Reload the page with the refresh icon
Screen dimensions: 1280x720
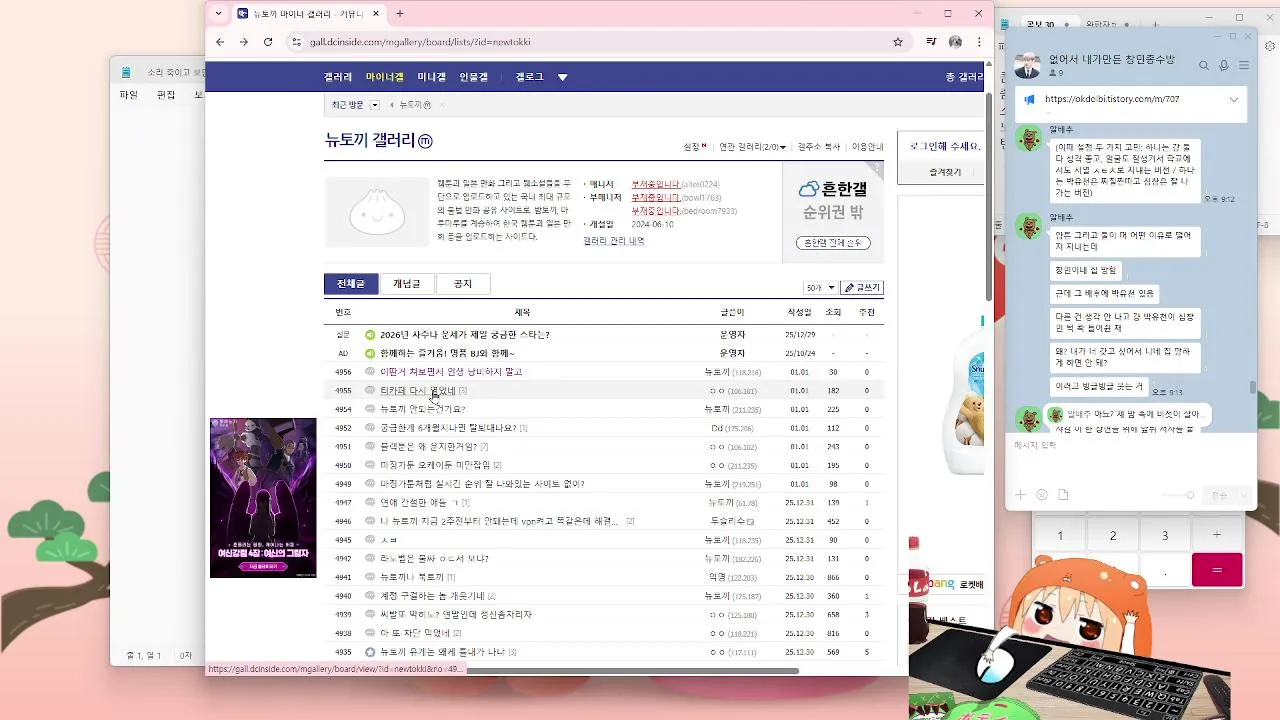tap(268, 42)
